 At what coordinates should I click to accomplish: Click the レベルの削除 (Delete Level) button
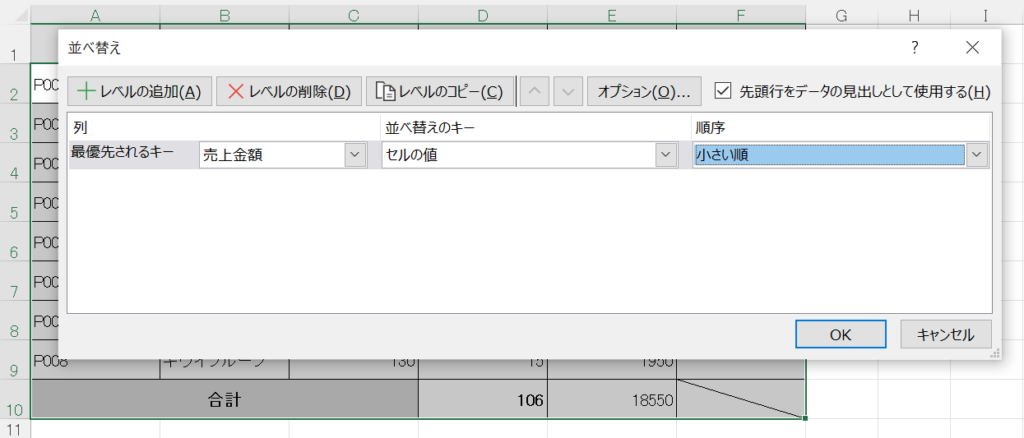(288, 91)
